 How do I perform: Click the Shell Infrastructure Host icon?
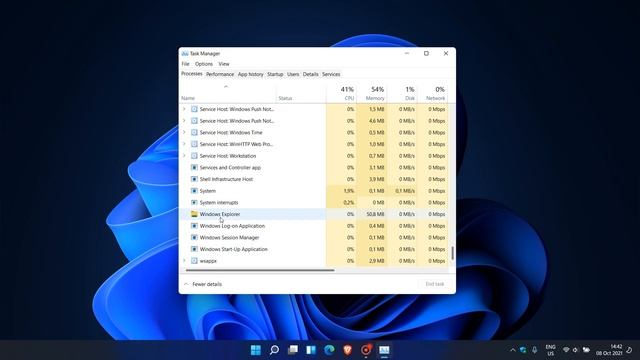point(194,179)
